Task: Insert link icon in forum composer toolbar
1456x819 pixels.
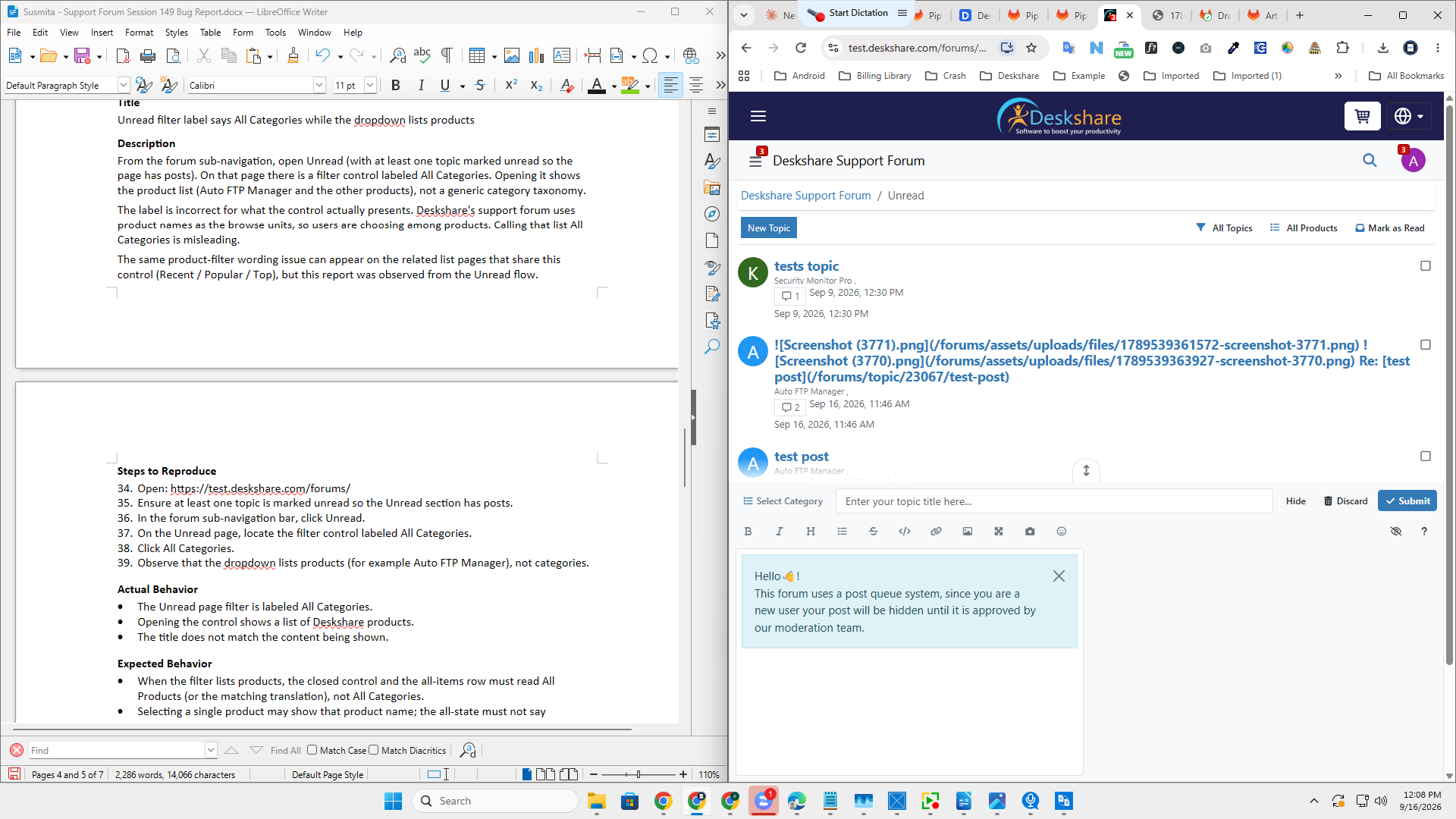Action: tap(936, 532)
